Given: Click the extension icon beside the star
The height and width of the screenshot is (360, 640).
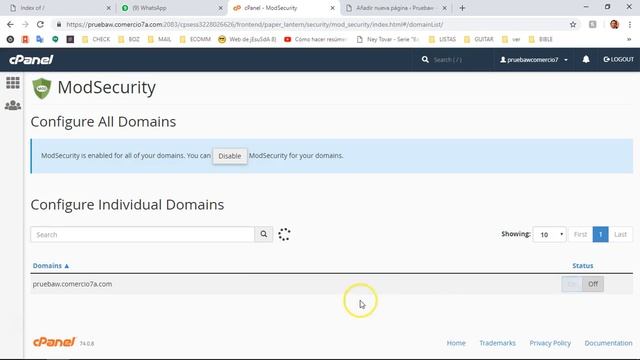Looking at the screenshot, I should 593,24.
